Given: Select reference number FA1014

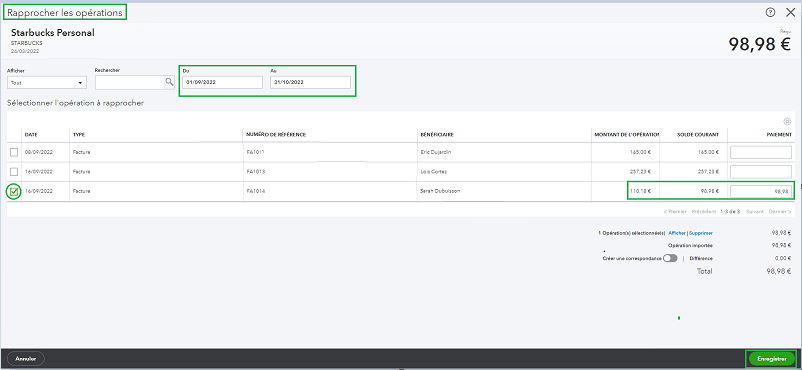Looking at the screenshot, I should click(255, 191).
